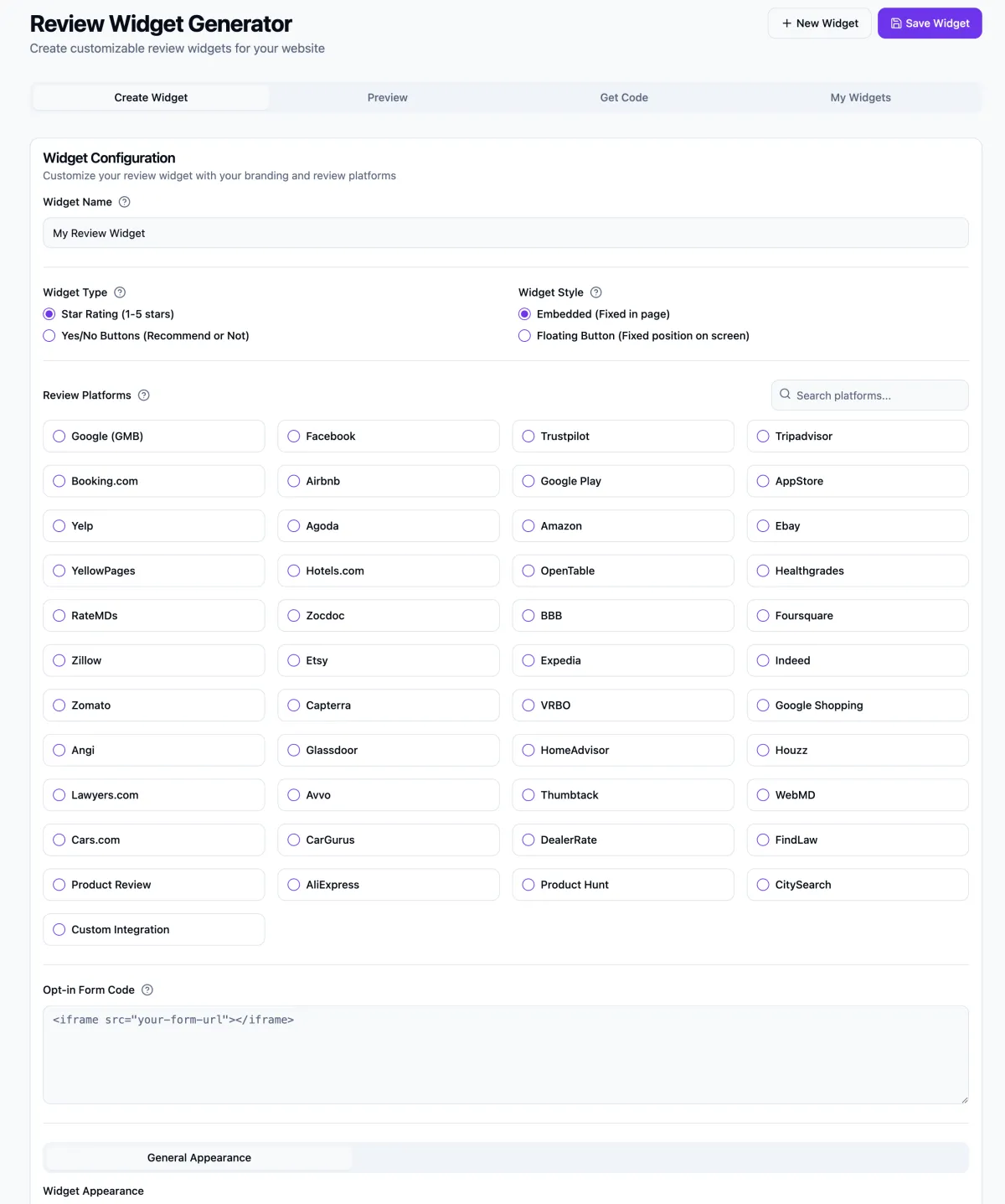Select the Zocdoc platform option
Screen dimensions: 1005x1204
389,616
